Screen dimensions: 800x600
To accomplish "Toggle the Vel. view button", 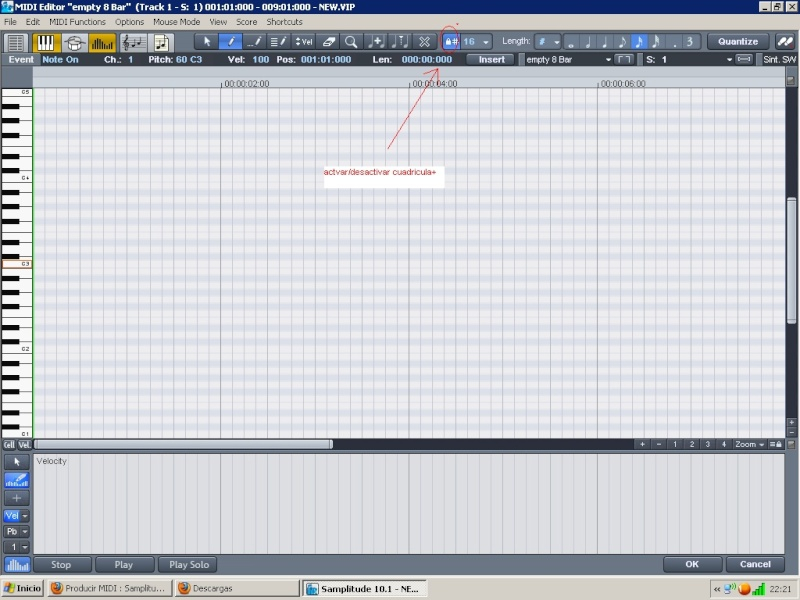I will 24,445.
